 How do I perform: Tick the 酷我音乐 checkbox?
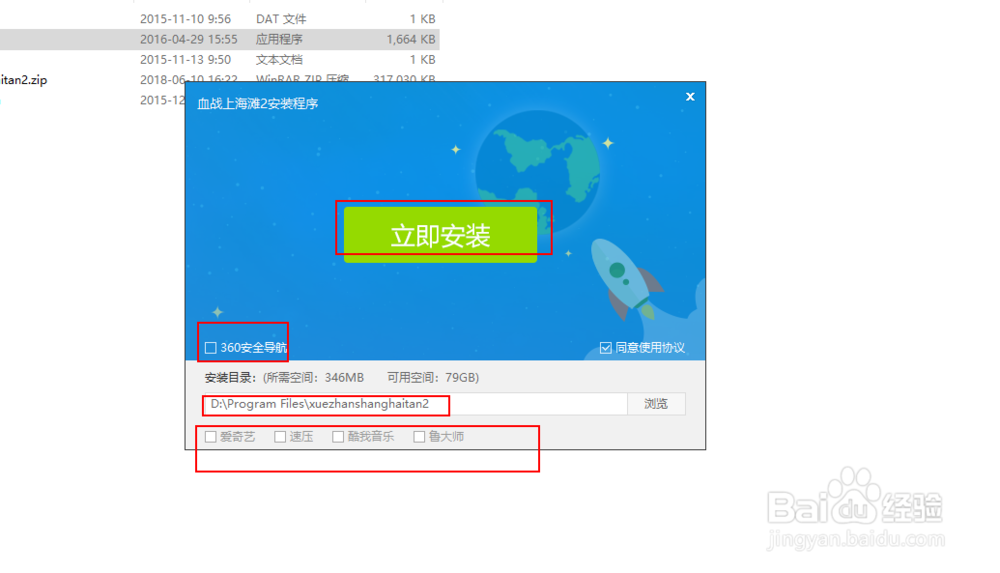[x=338, y=437]
